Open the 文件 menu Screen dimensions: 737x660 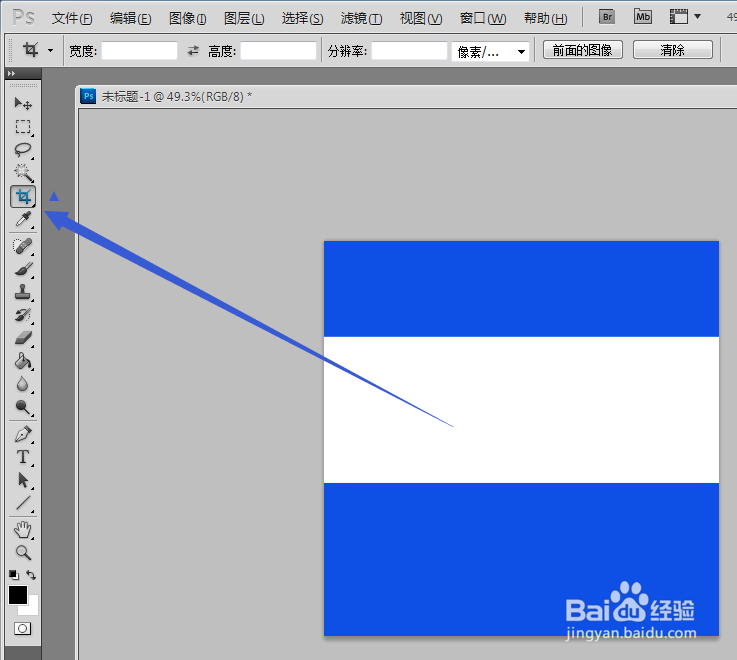tap(72, 18)
